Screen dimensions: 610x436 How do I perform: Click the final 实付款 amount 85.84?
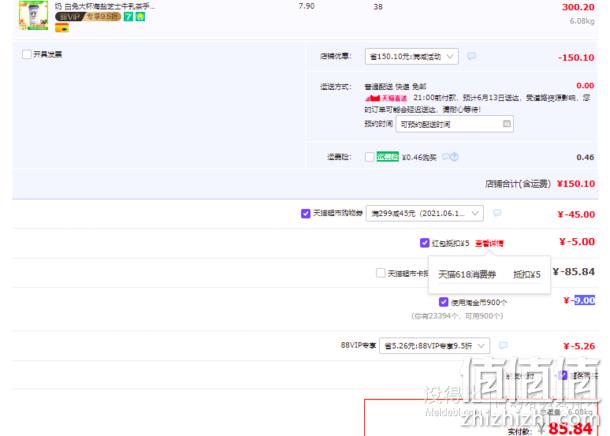[570, 429]
